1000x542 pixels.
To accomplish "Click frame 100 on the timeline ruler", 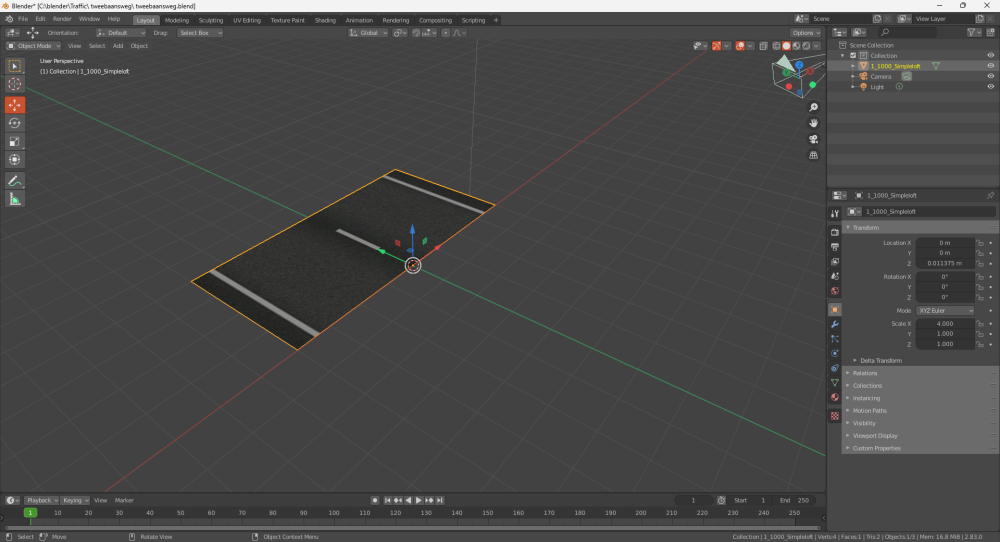I will click(334, 513).
